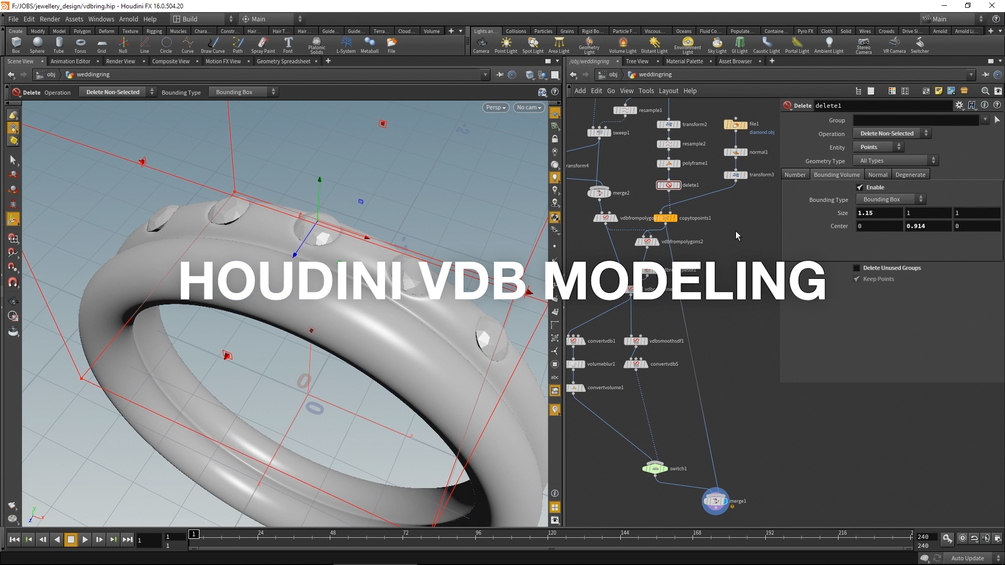Open the Operation dropdown in parameters
1005x565 pixels.
pyautogui.click(x=892, y=133)
